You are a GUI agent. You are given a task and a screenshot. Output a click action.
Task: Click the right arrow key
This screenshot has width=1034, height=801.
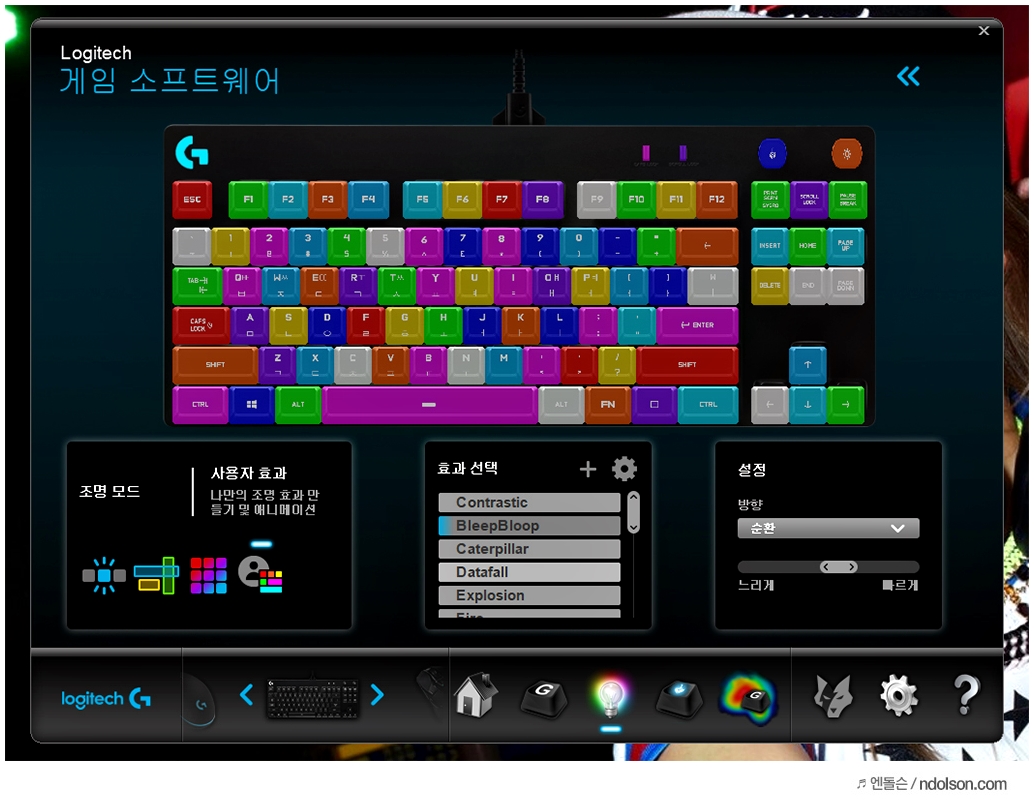tap(846, 404)
